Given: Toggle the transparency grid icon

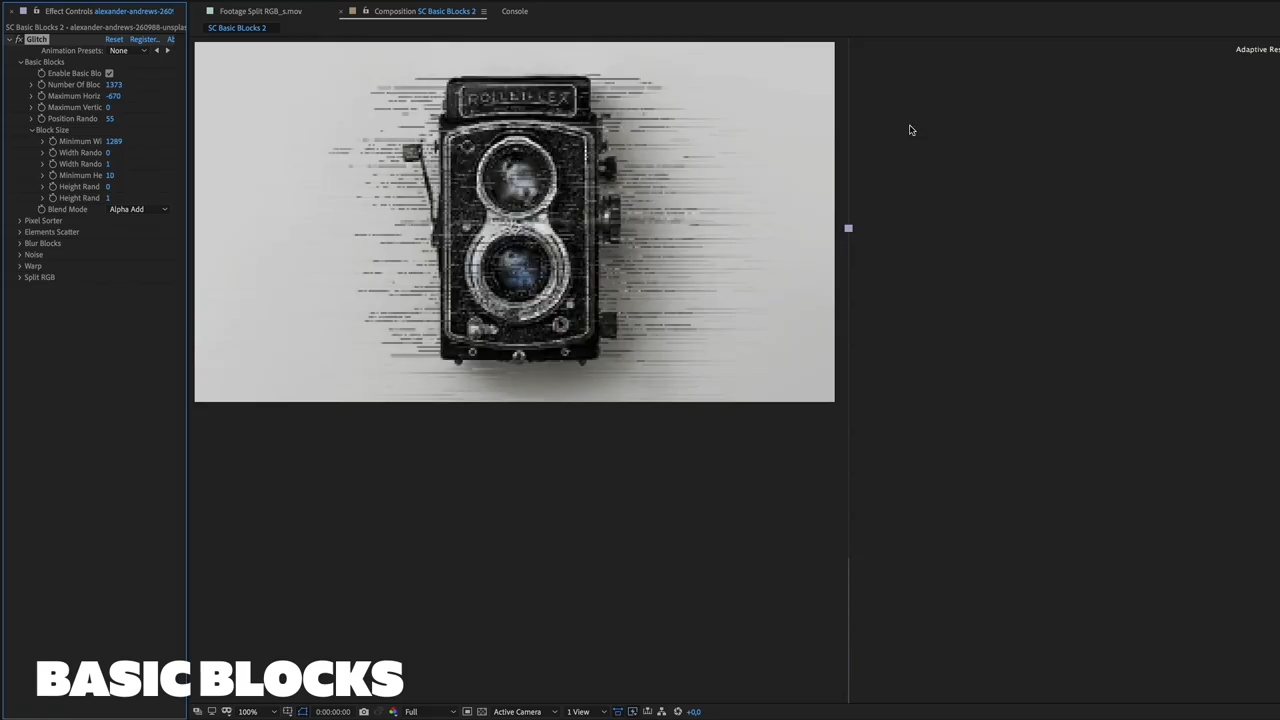Looking at the screenshot, I should point(482,712).
